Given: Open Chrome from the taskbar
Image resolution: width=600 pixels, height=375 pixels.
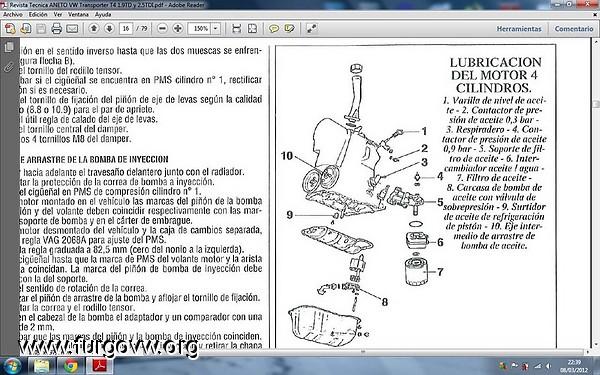Looking at the screenshot, I should tap(71, 366).
